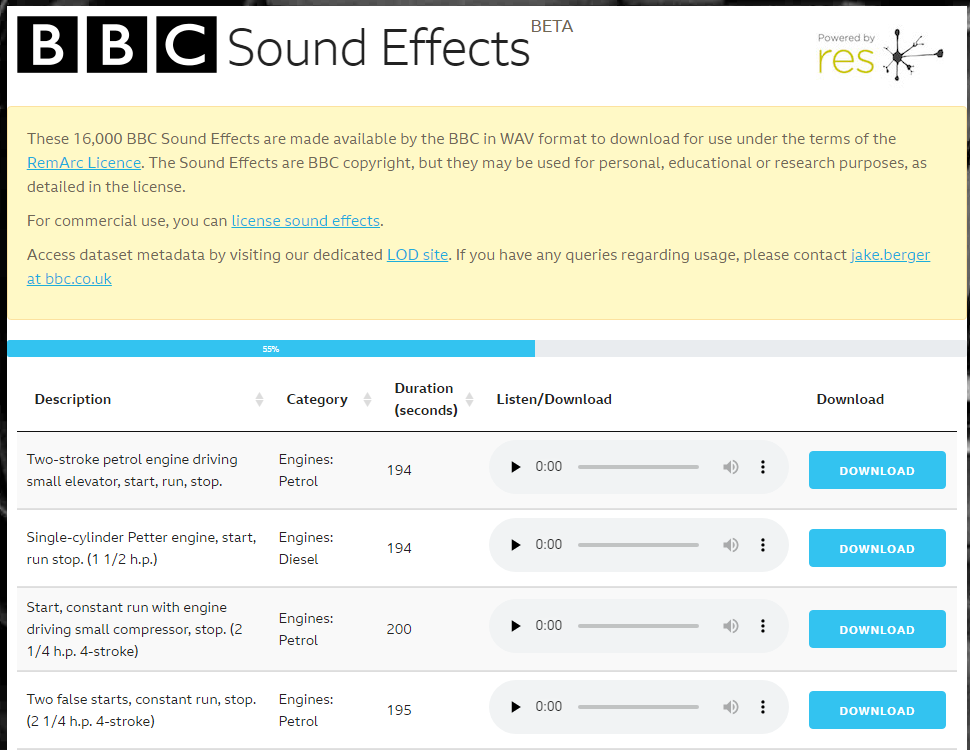The width and height of the screenshot is (970, 750).
Task: Mute the two-stroke petrol engine audio
Action: click(x=731, y=467)
